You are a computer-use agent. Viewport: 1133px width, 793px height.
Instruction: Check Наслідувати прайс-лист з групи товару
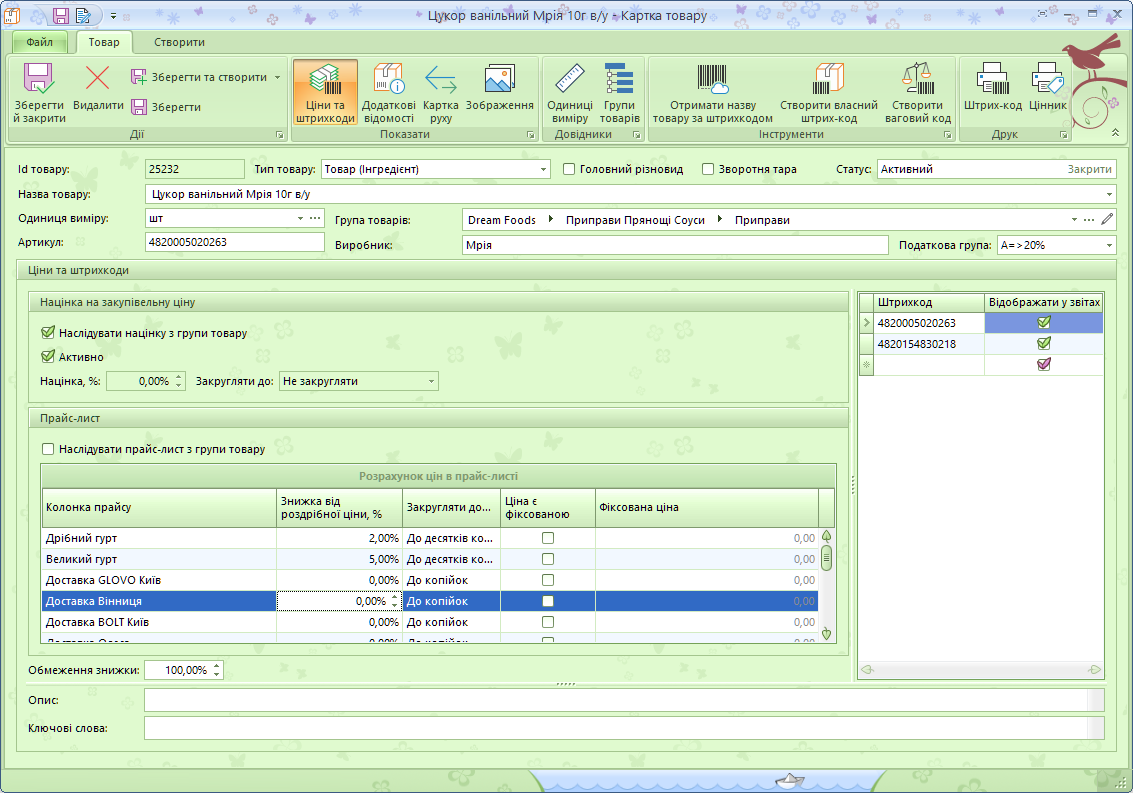tap(48, 449)
